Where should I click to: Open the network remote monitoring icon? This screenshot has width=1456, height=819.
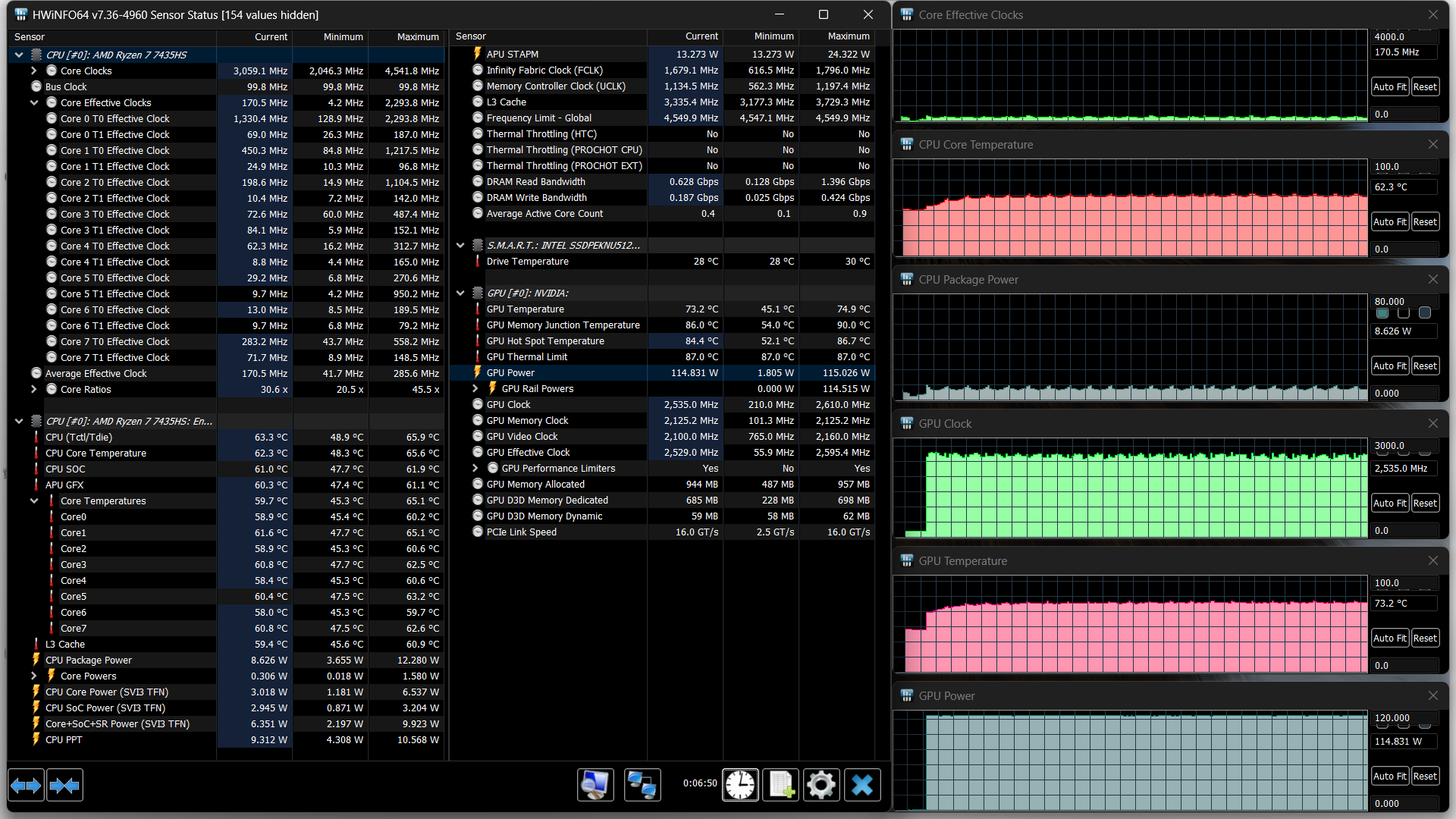642,785
